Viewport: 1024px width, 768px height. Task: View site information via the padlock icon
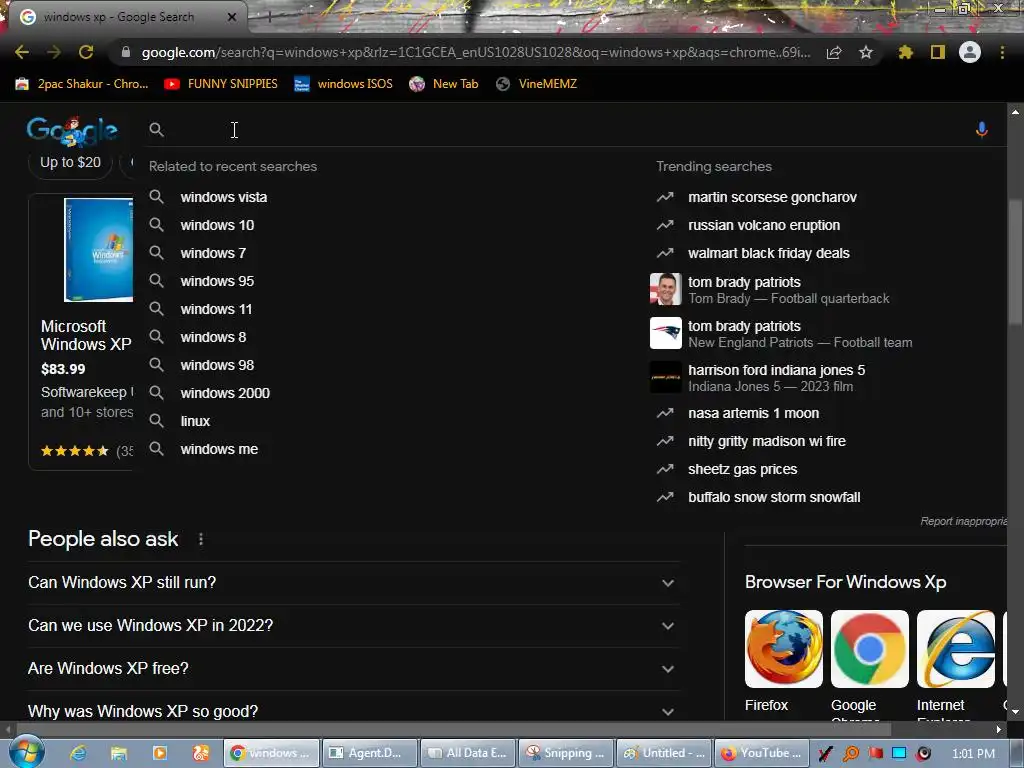(126, 52)
